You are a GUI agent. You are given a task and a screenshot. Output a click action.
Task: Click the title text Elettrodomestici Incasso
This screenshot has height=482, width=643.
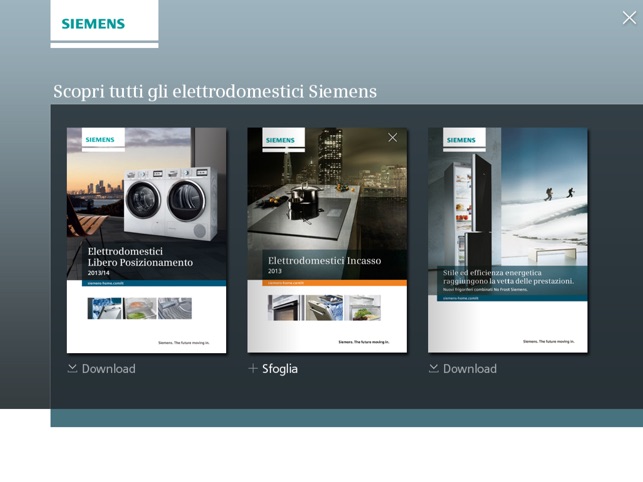tap(324, 260)
